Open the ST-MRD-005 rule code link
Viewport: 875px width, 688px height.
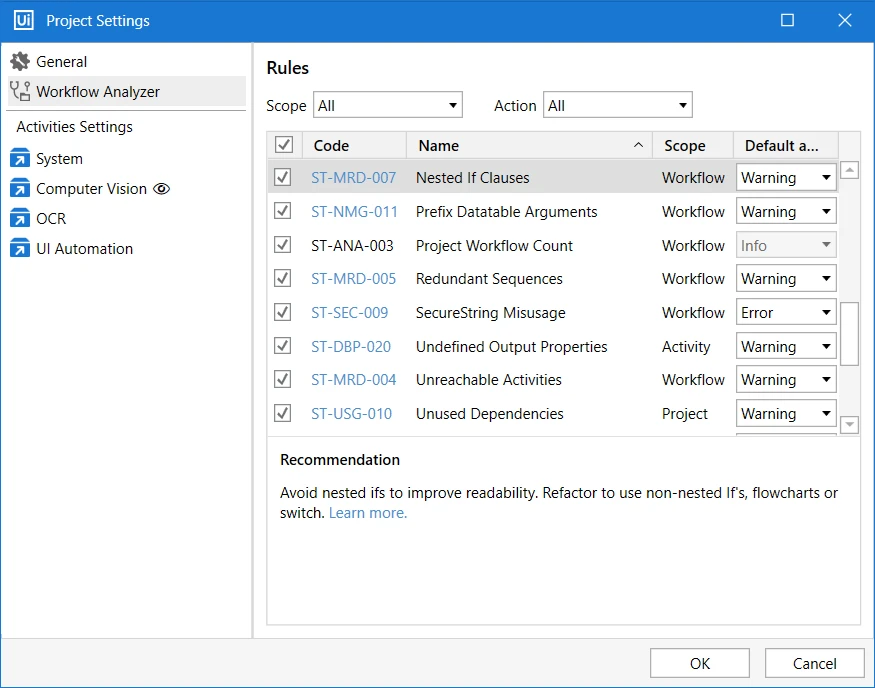(353, 278)
